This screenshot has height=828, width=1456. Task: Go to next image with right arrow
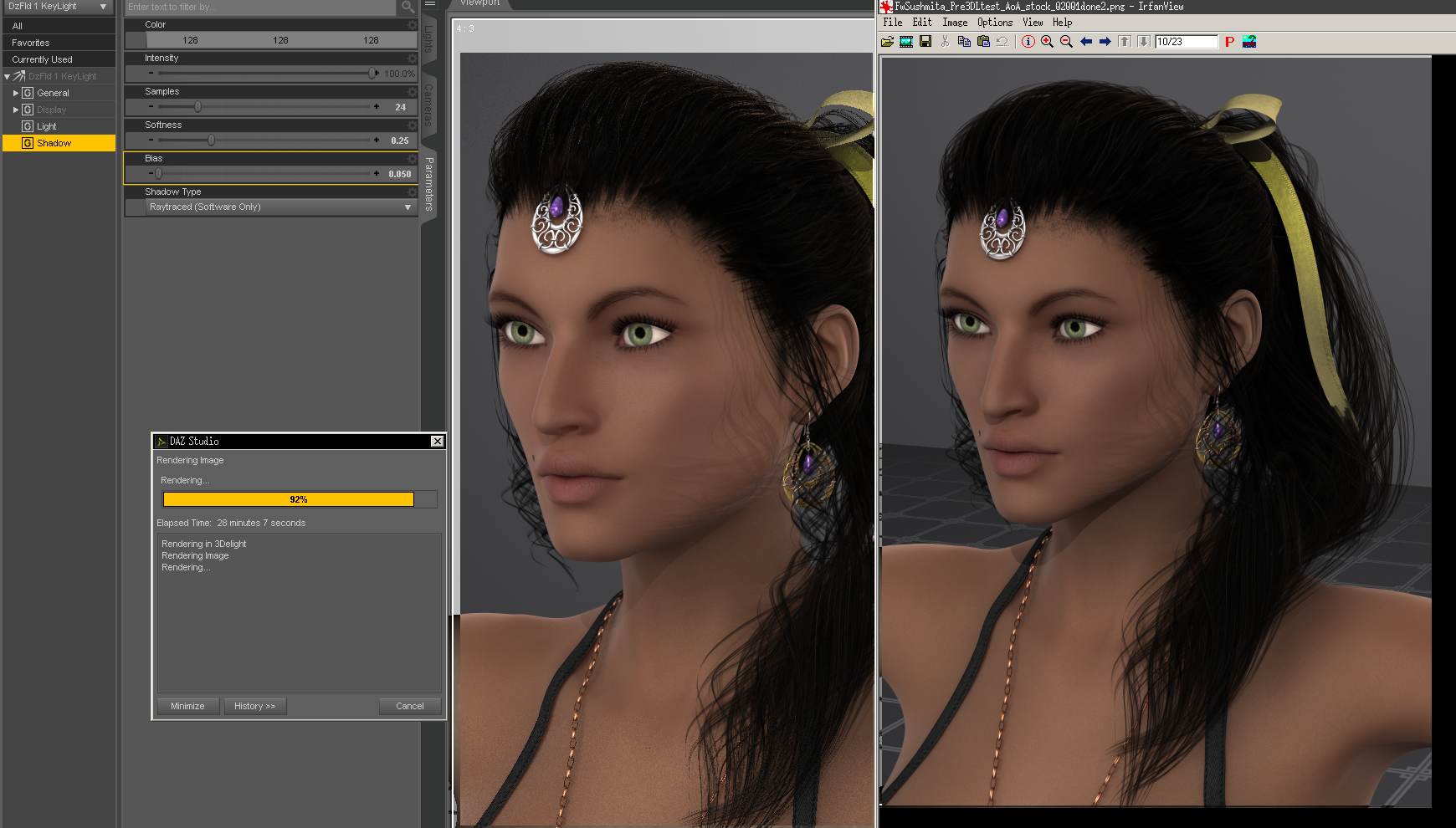pyautogui.click(x=1105, y=42)
